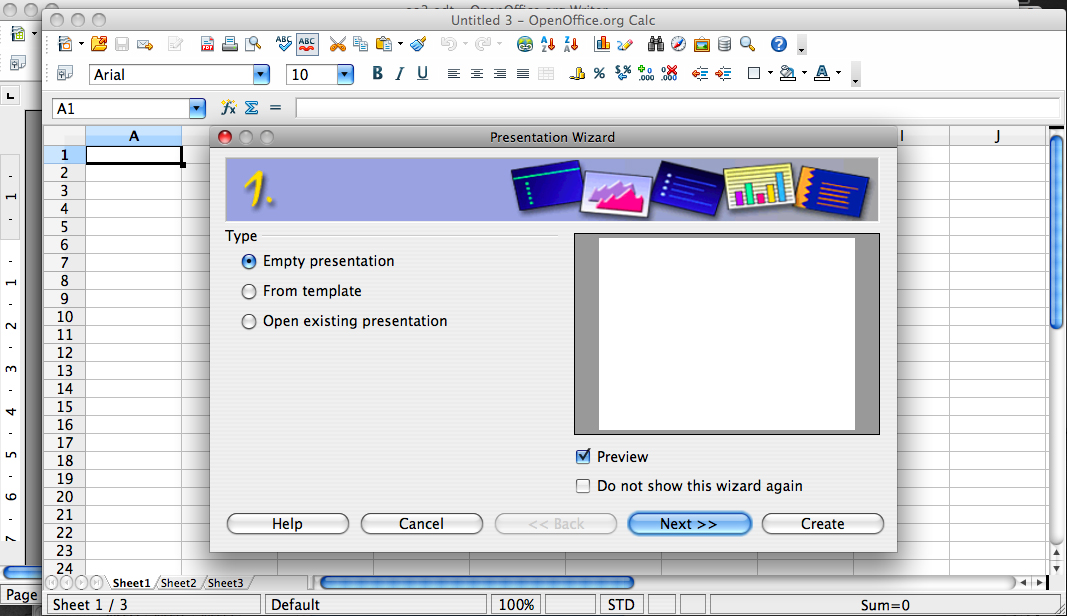Click the Create button
Viewport: 1067px width, 616px height.
pyautogui.click(x=823, y=523)
